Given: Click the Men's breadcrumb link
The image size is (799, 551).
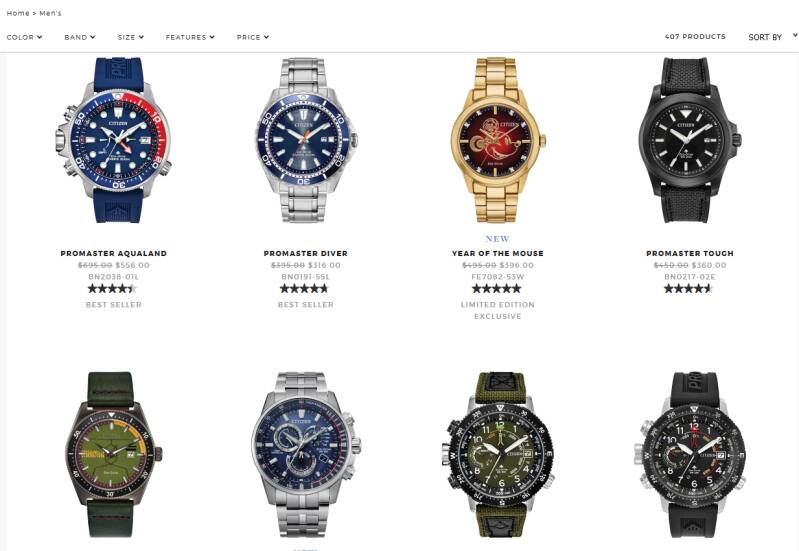Looking at the screenshot, I should click(x=50, y=13).
